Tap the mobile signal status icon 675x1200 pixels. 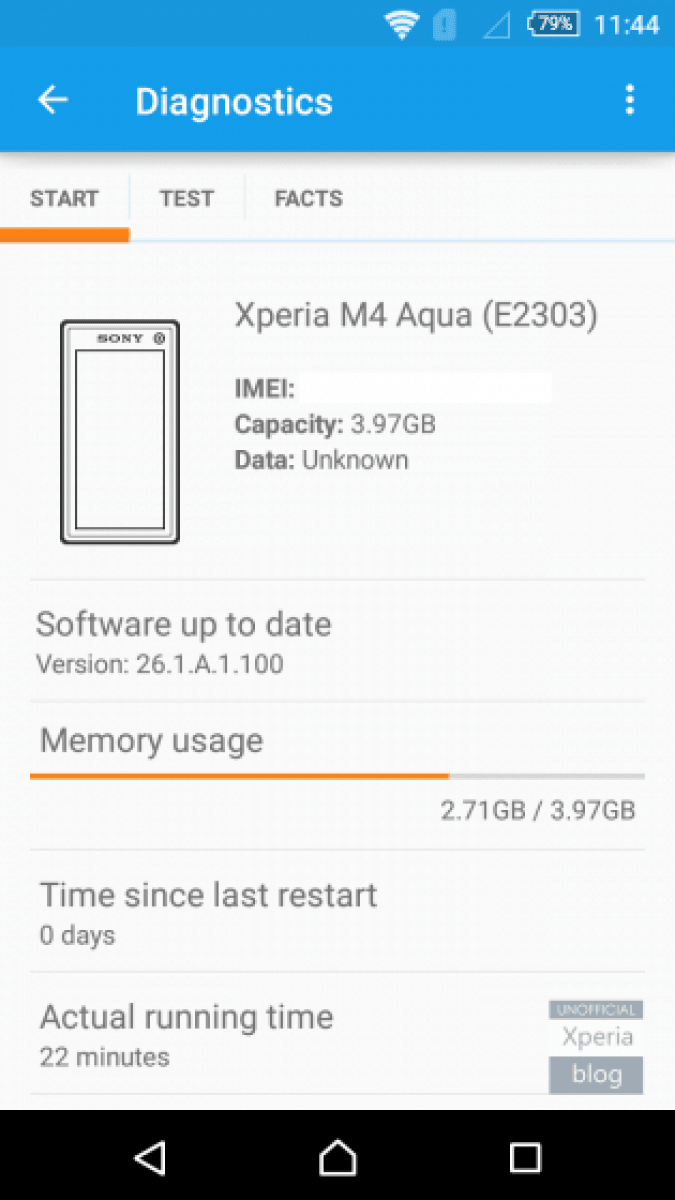pos(496,24)
